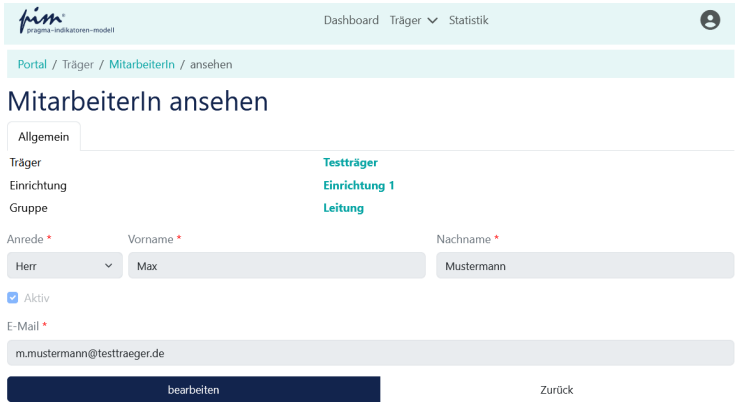Switch to the Allgemein tab
This screenshot has width=744, height=415.
[44, 136]
